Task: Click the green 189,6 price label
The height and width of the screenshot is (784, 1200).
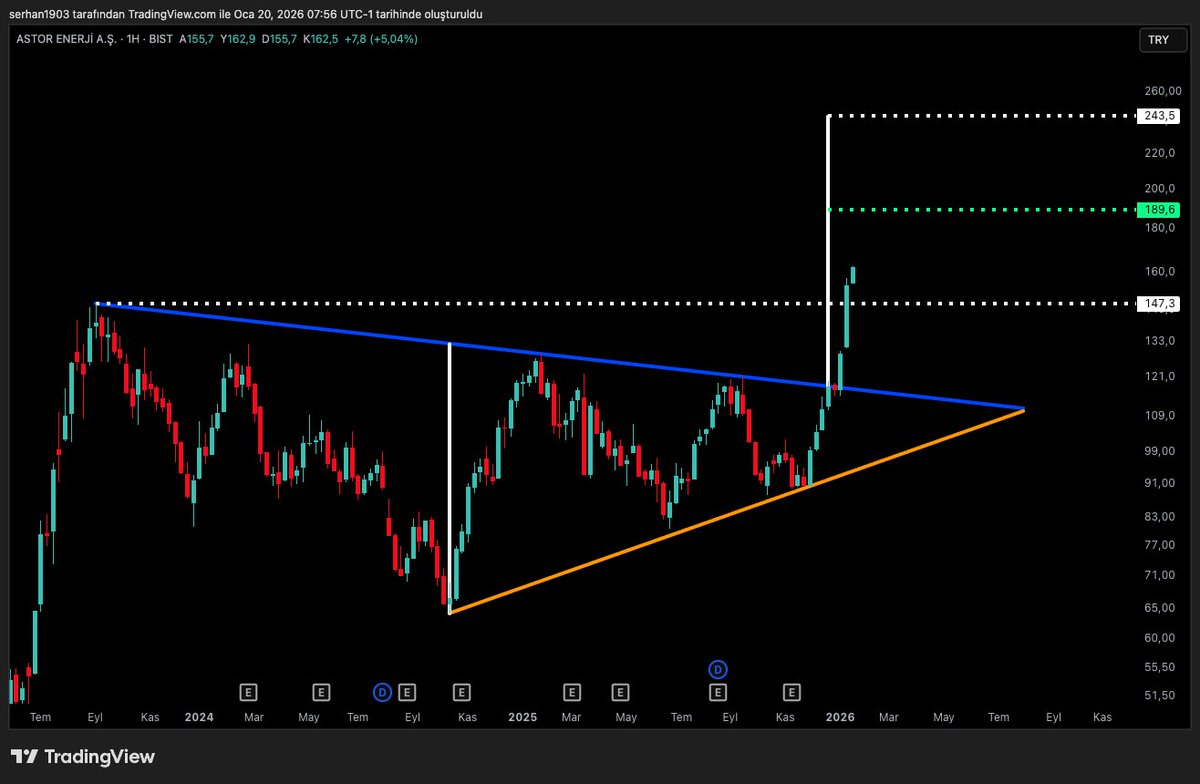Action: coord(1158,209)
